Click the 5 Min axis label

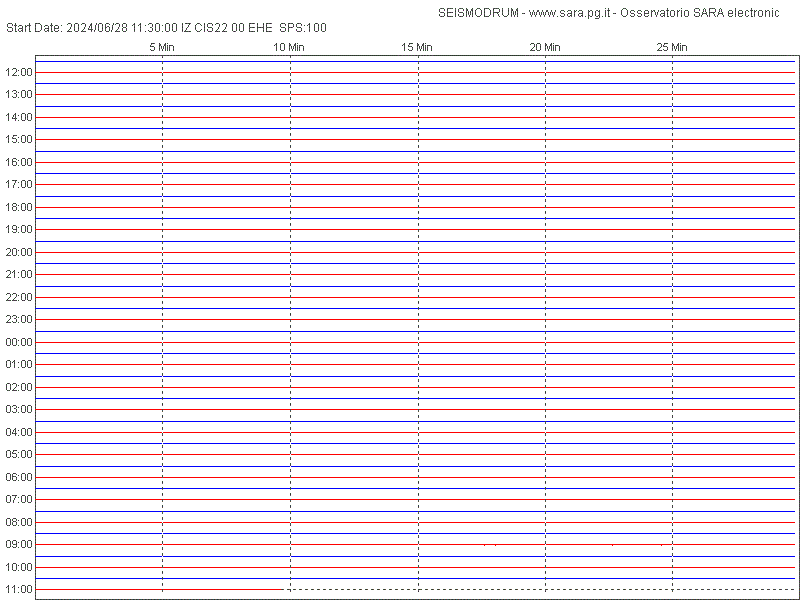pyautogui.click(x=162, y=47)
